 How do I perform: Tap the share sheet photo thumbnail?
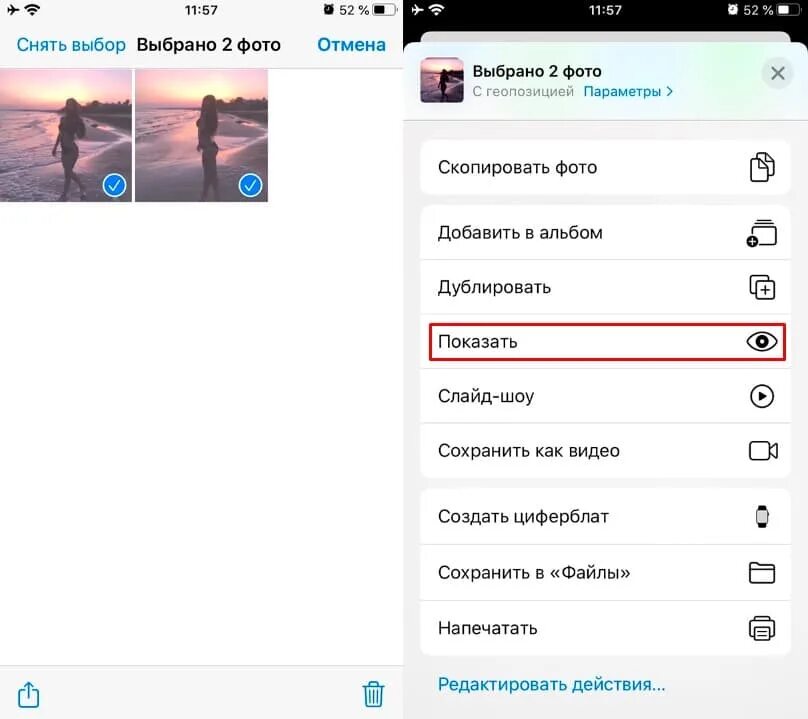click(442, 80)
